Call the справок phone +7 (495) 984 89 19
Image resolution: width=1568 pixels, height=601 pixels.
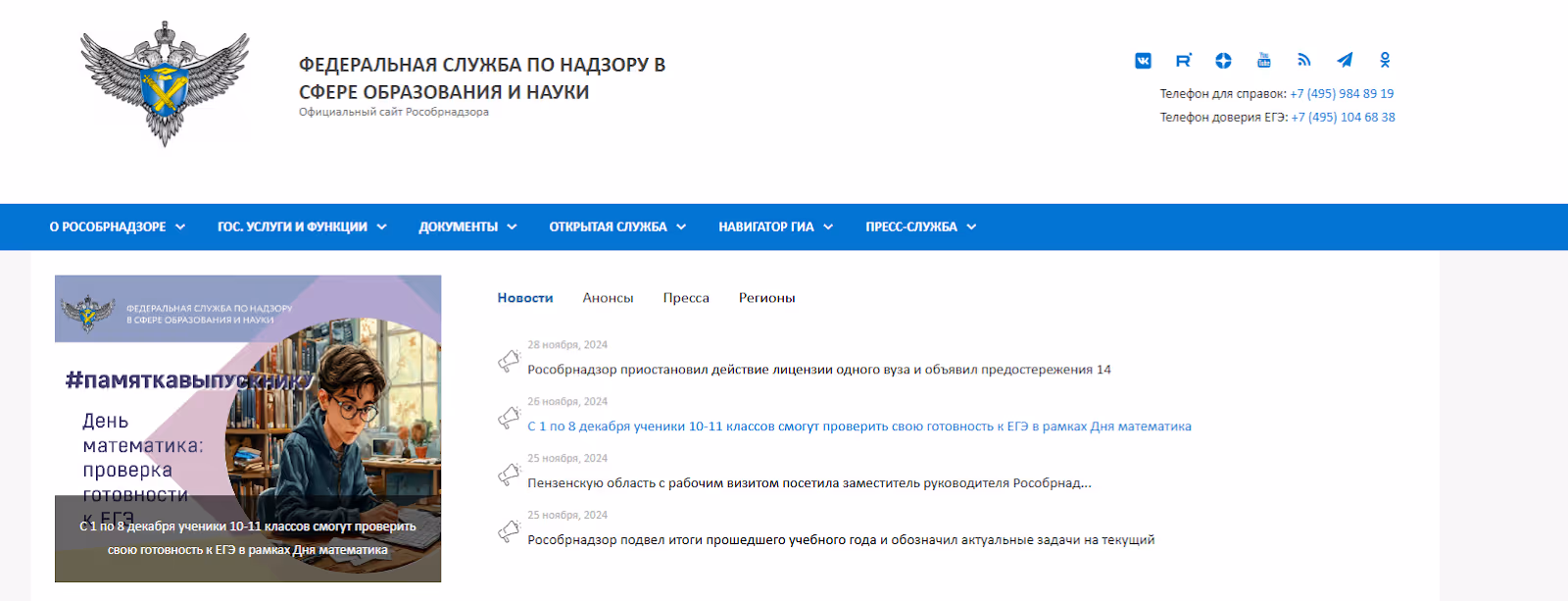(1342, 94)
